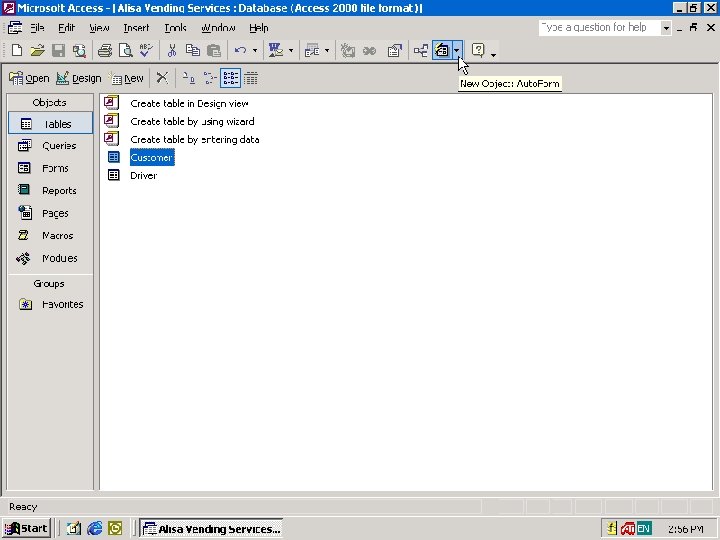Click the Code editor icon
720x540 pixels.
point(348,50)
